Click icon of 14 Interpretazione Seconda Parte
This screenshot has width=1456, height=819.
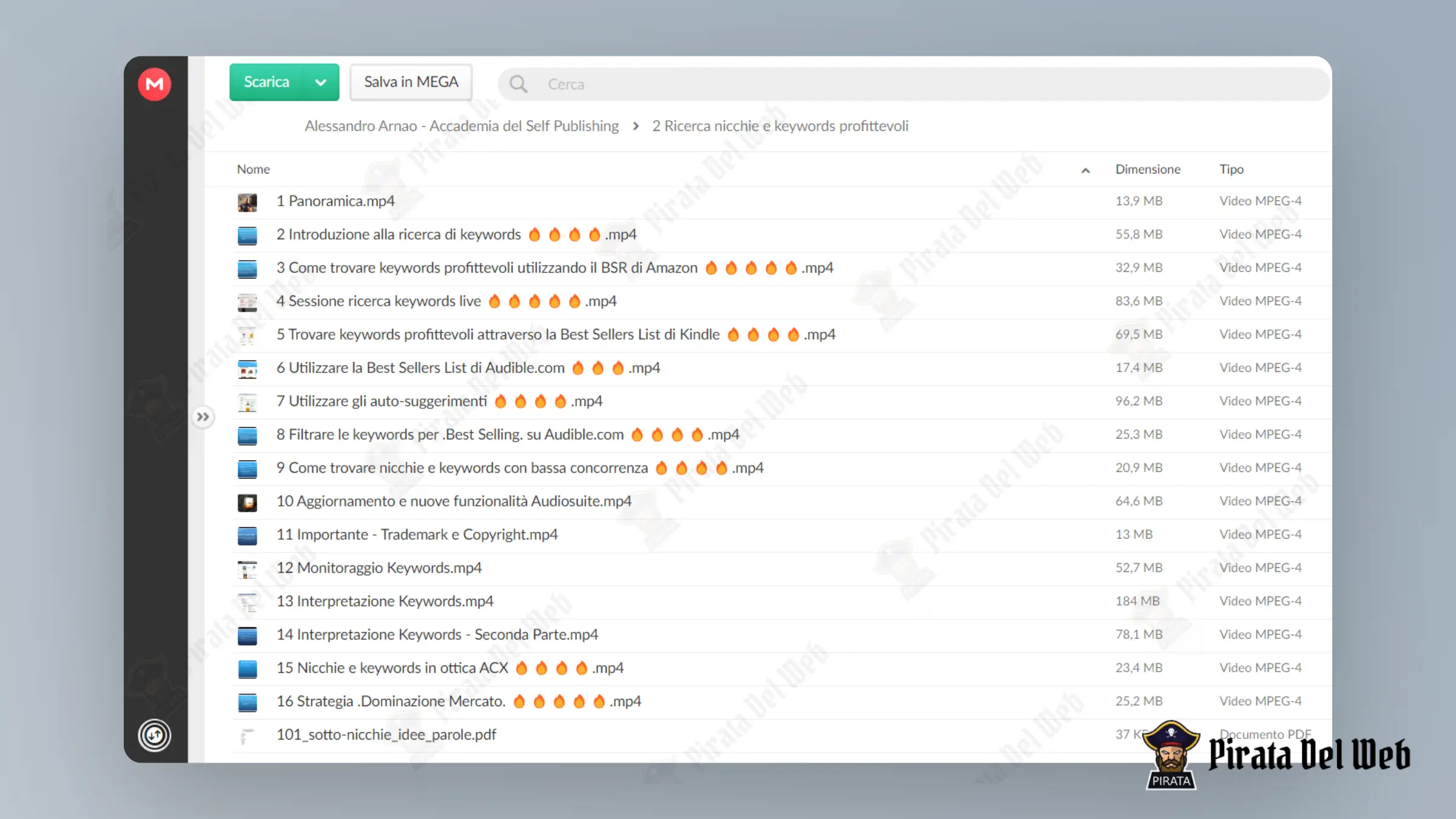[x=247, y=636]
